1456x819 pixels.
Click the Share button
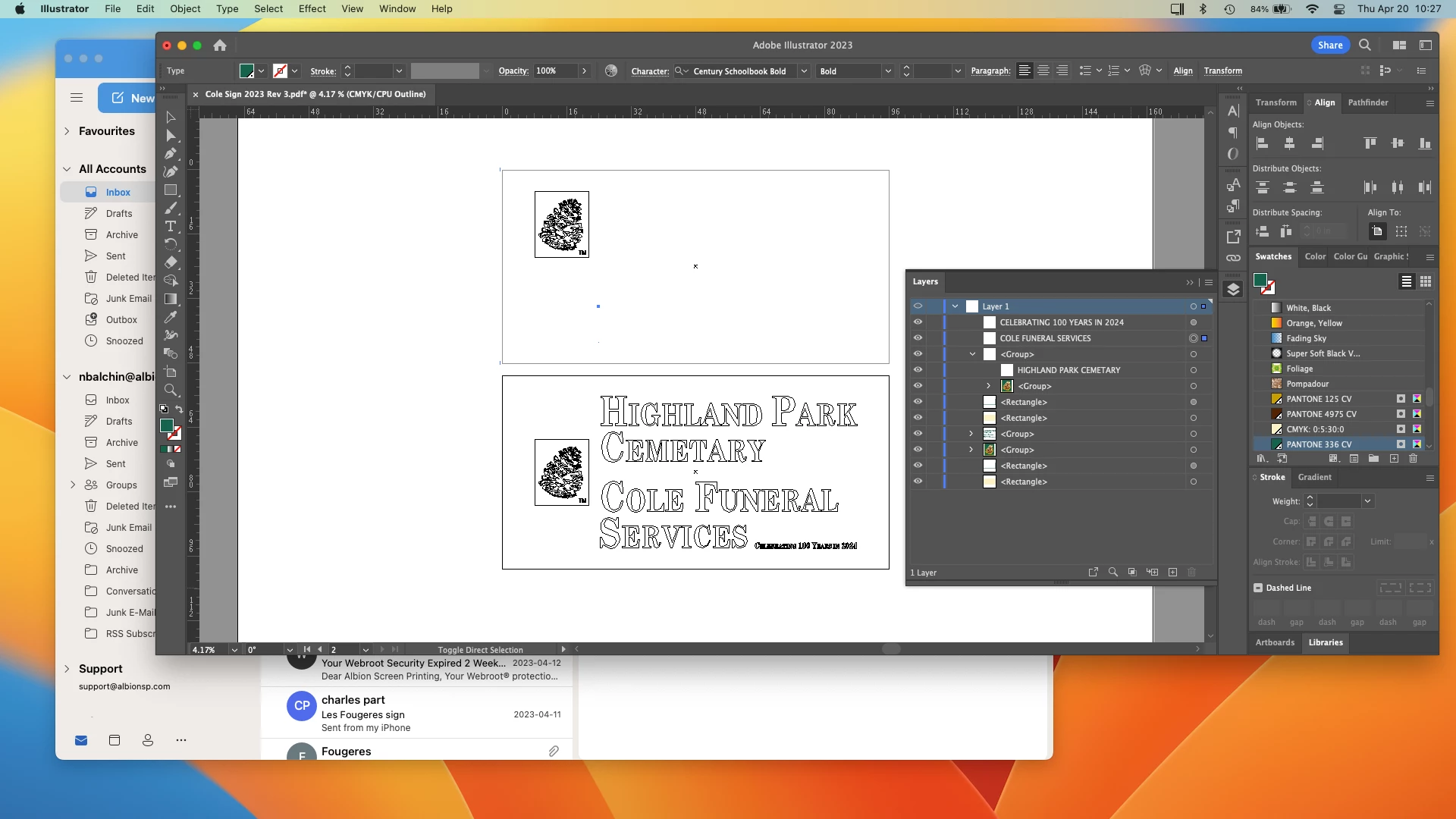[x=1329, y=45]
